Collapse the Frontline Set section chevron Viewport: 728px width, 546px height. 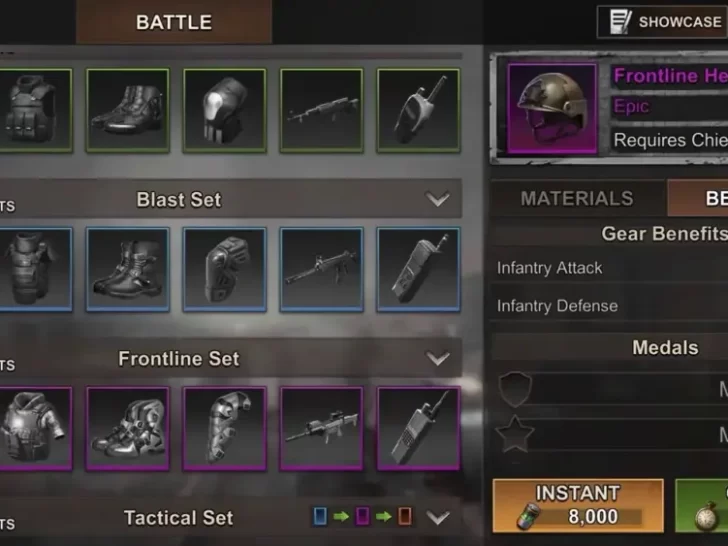pyautogui.click(x=437, y=358)
